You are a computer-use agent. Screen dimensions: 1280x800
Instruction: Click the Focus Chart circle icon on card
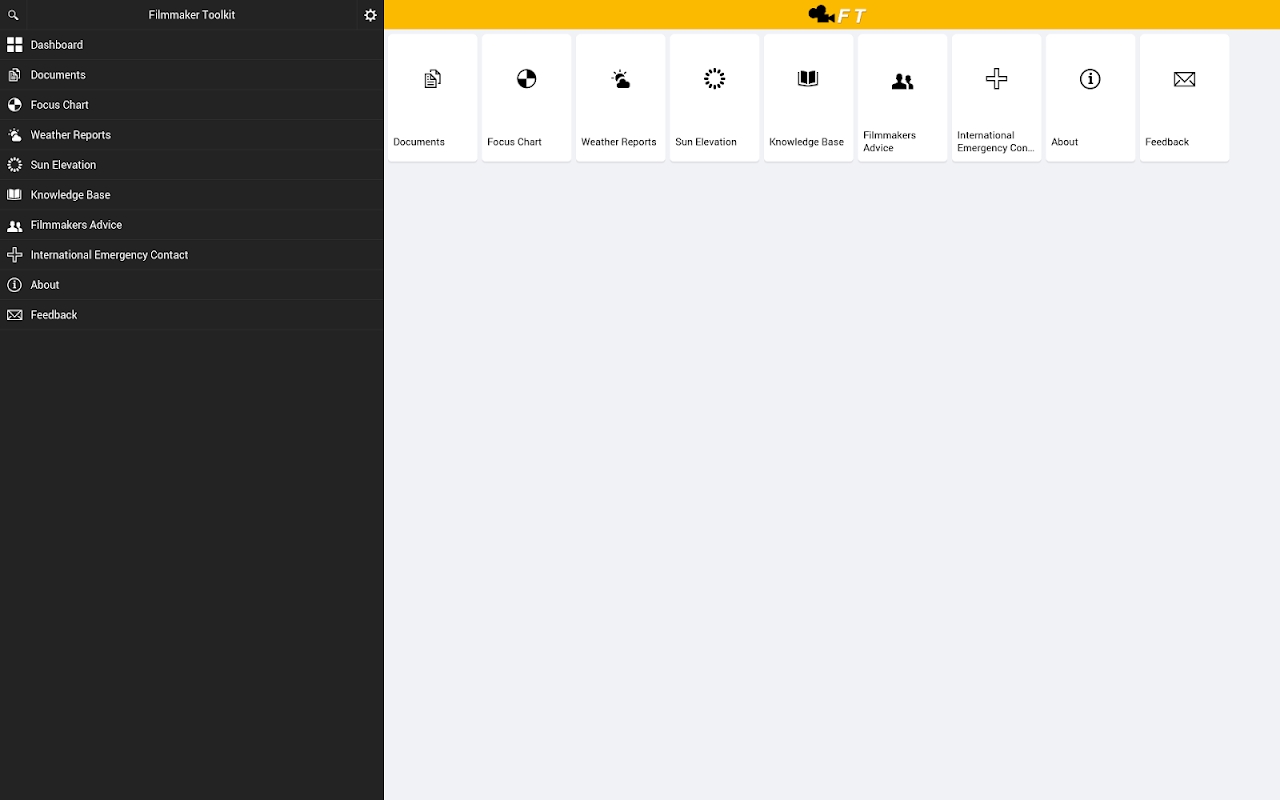[x=526, y=79]
